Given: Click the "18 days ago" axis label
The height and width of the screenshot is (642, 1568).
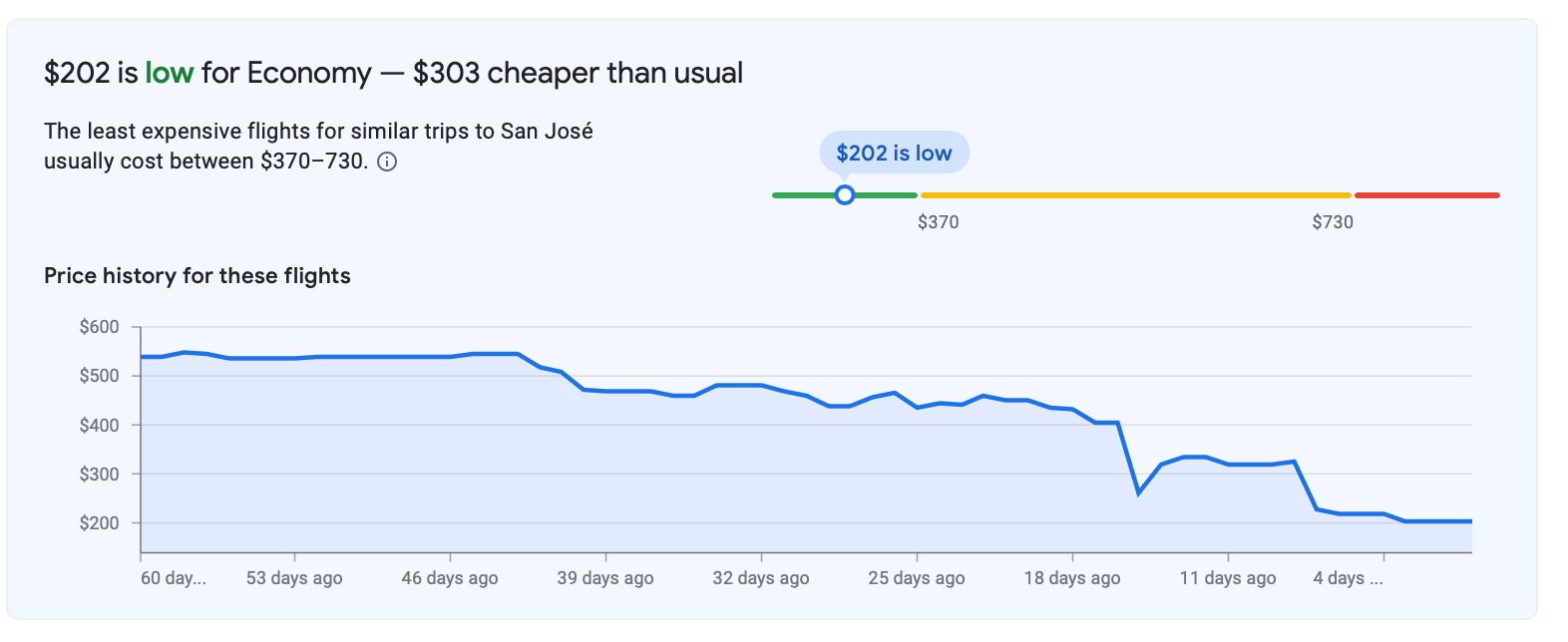Looking at the screenshot, I should pos(1072,578).
